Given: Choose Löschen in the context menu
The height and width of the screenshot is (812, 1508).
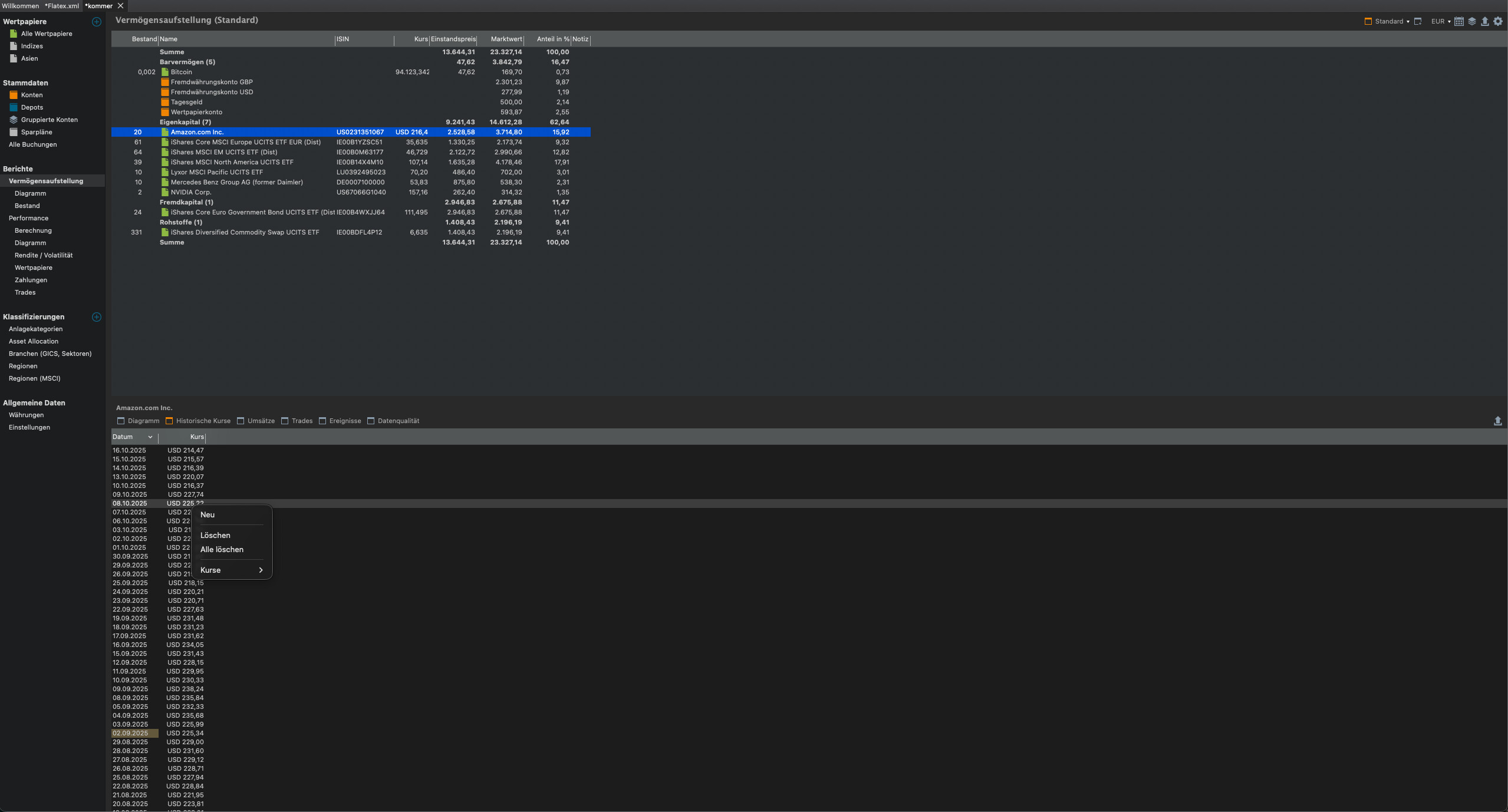Looking at the screenshot, I should (x=215, y=535).
